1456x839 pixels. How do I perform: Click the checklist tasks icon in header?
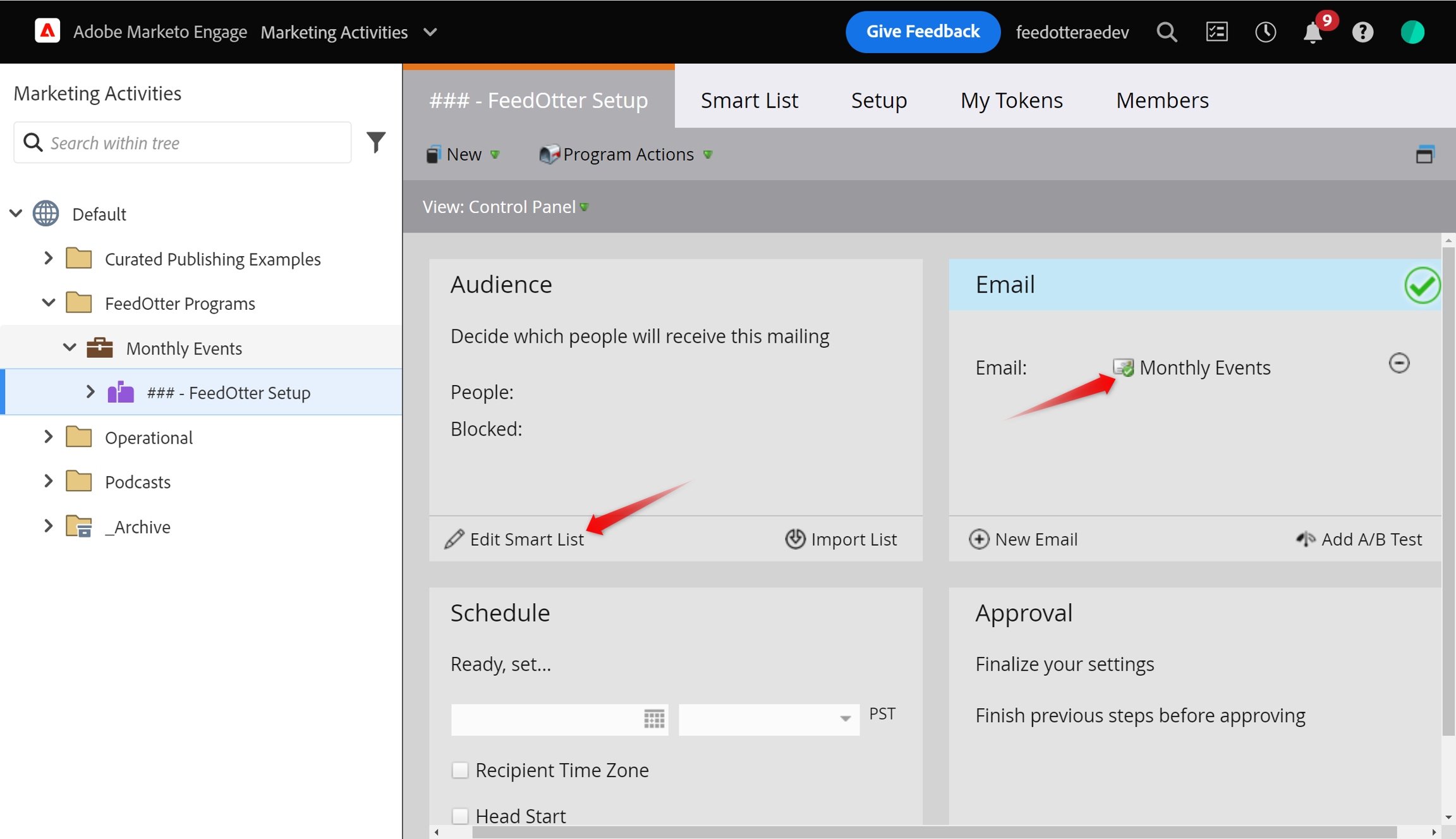pos(1216,32)
